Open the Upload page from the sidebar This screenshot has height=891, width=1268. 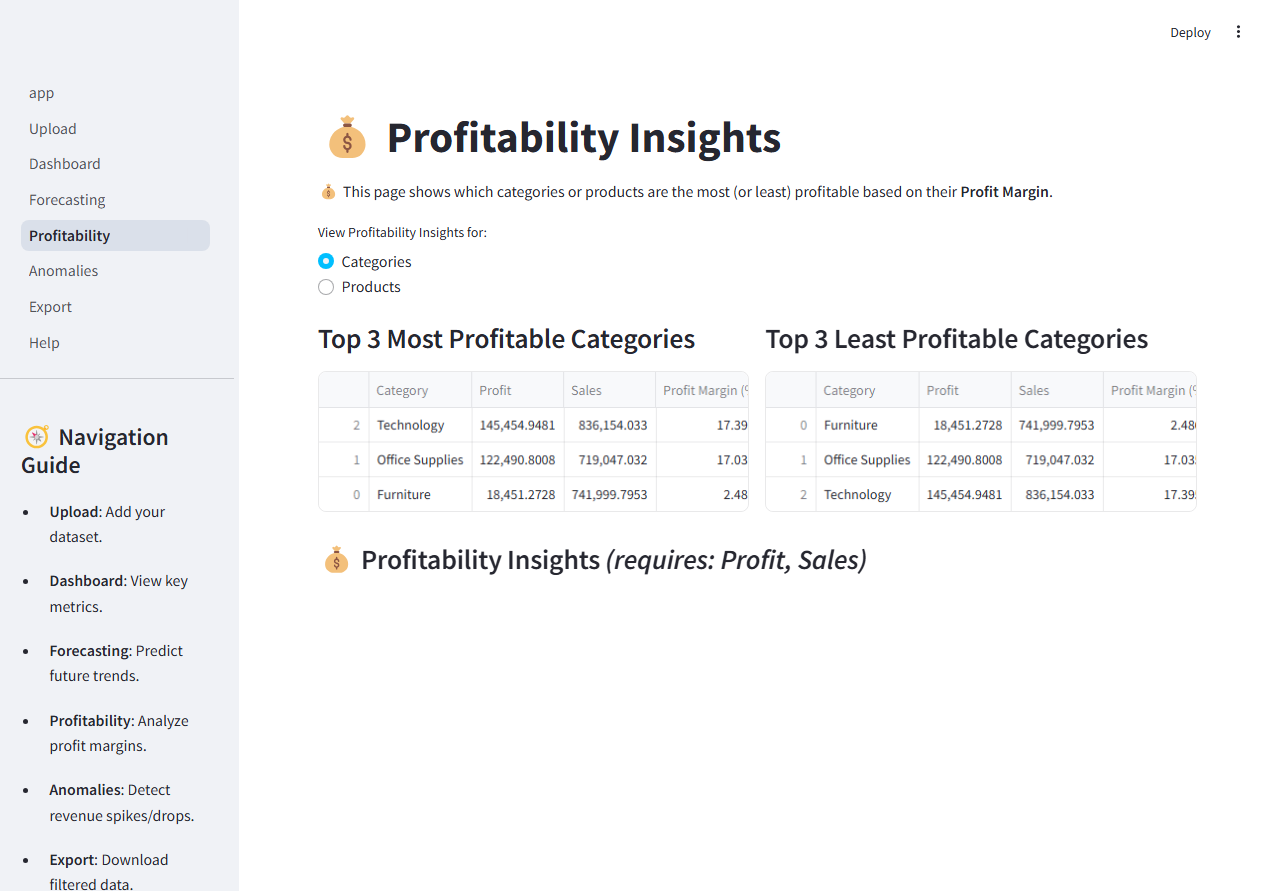[52, 128]
